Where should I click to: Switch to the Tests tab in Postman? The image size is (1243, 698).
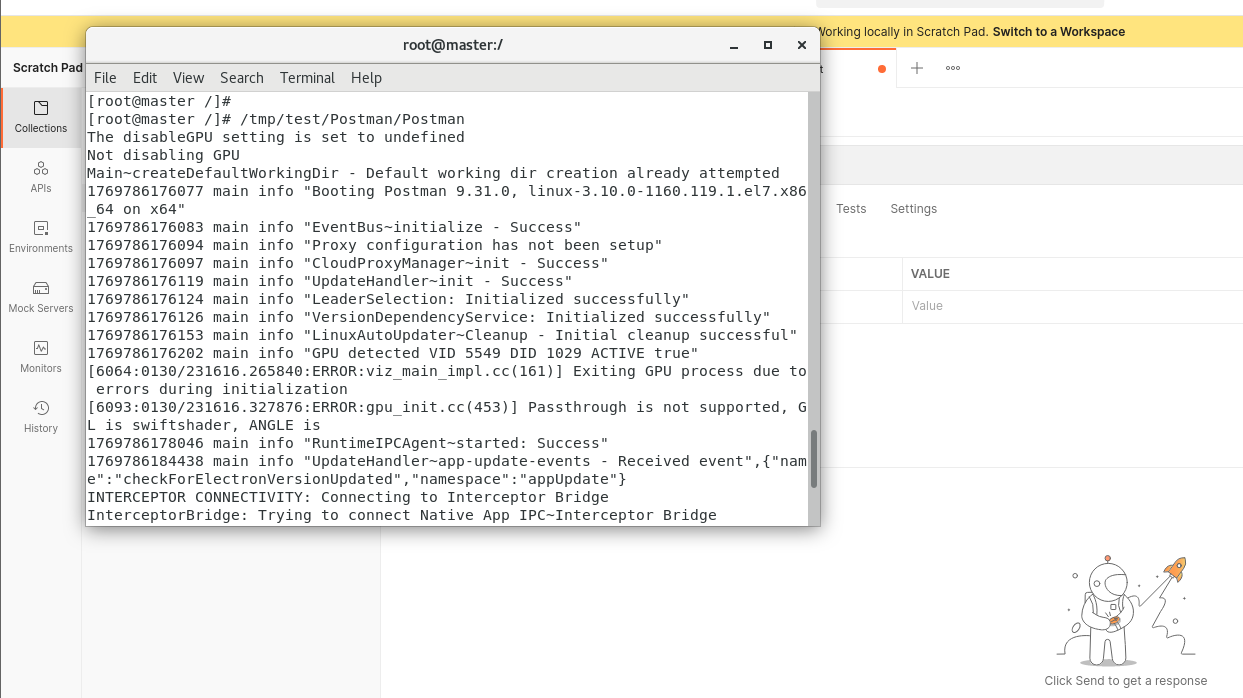point(851,209)
